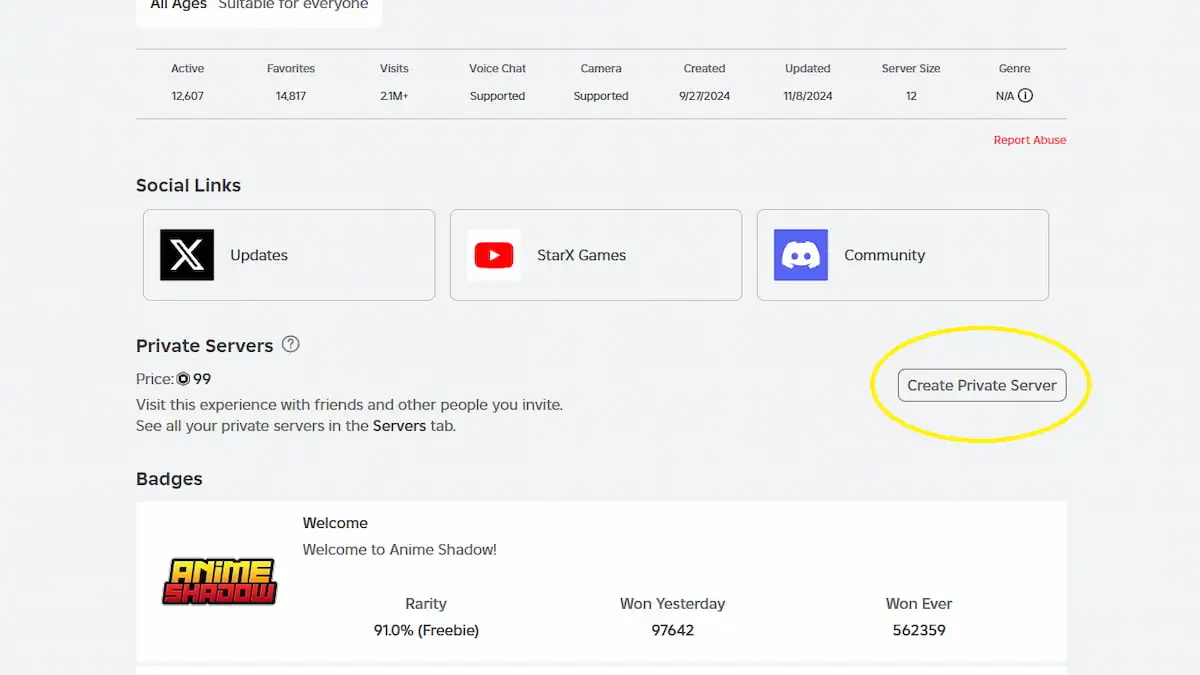Click the X logo icon for Updates
The height and width of the screenshot is (675, 1200).
187,255
